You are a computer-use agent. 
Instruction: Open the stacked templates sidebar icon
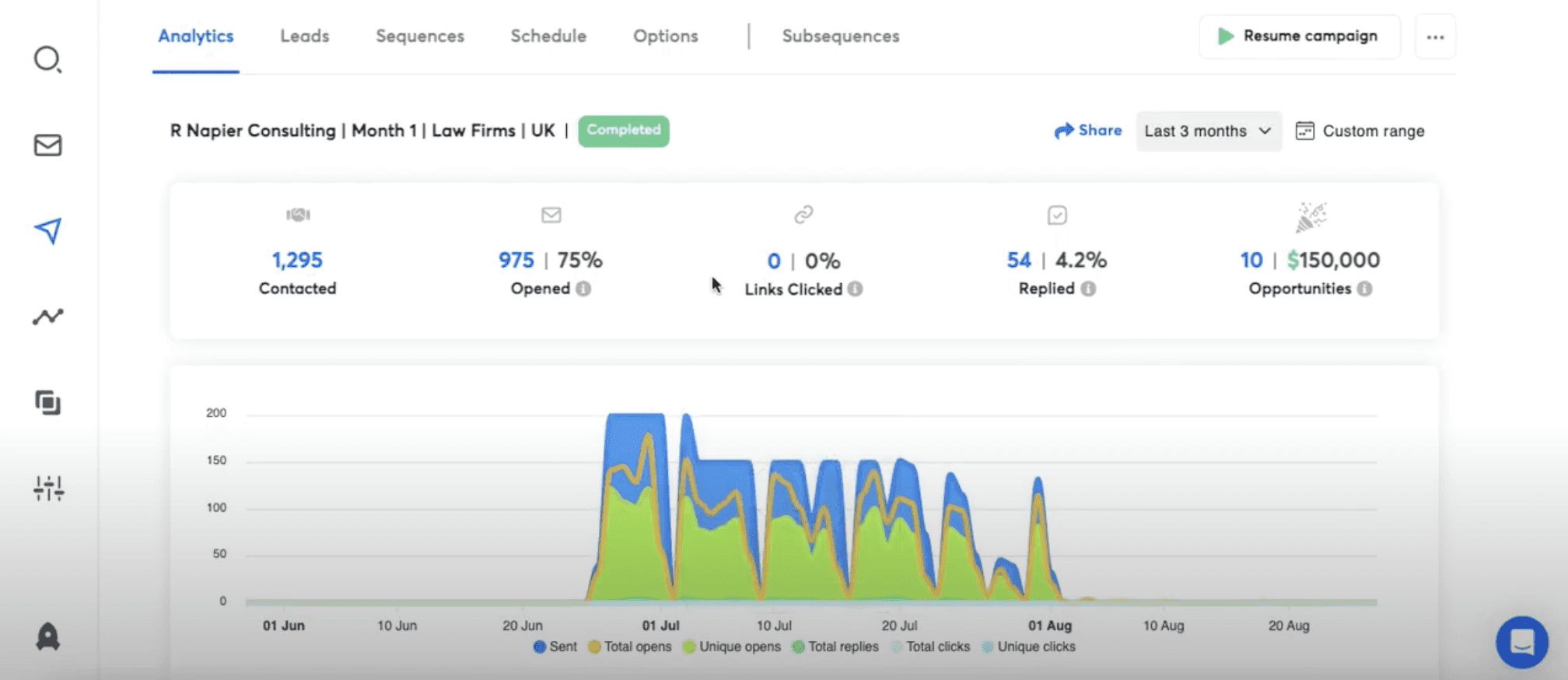47,402
